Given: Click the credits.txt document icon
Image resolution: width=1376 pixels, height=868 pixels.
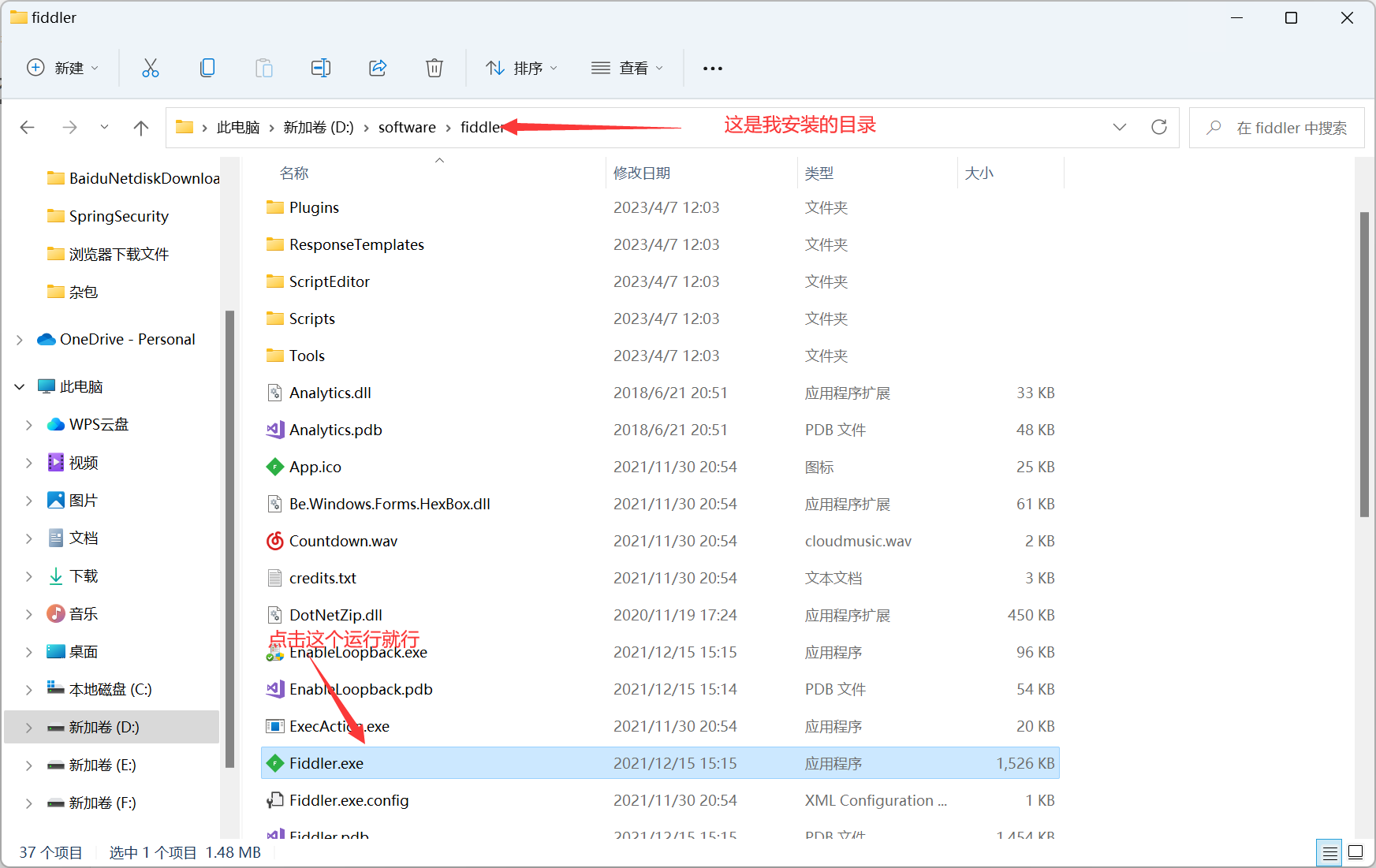Looking at the screenshot, I should 274,578.
